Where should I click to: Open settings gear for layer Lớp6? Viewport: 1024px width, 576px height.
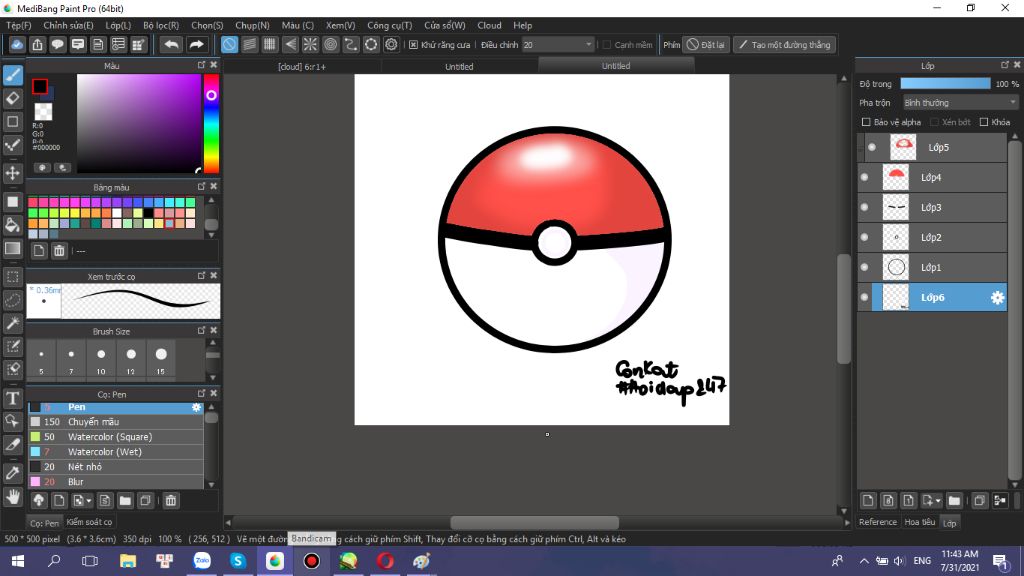(x=997, y=298)
